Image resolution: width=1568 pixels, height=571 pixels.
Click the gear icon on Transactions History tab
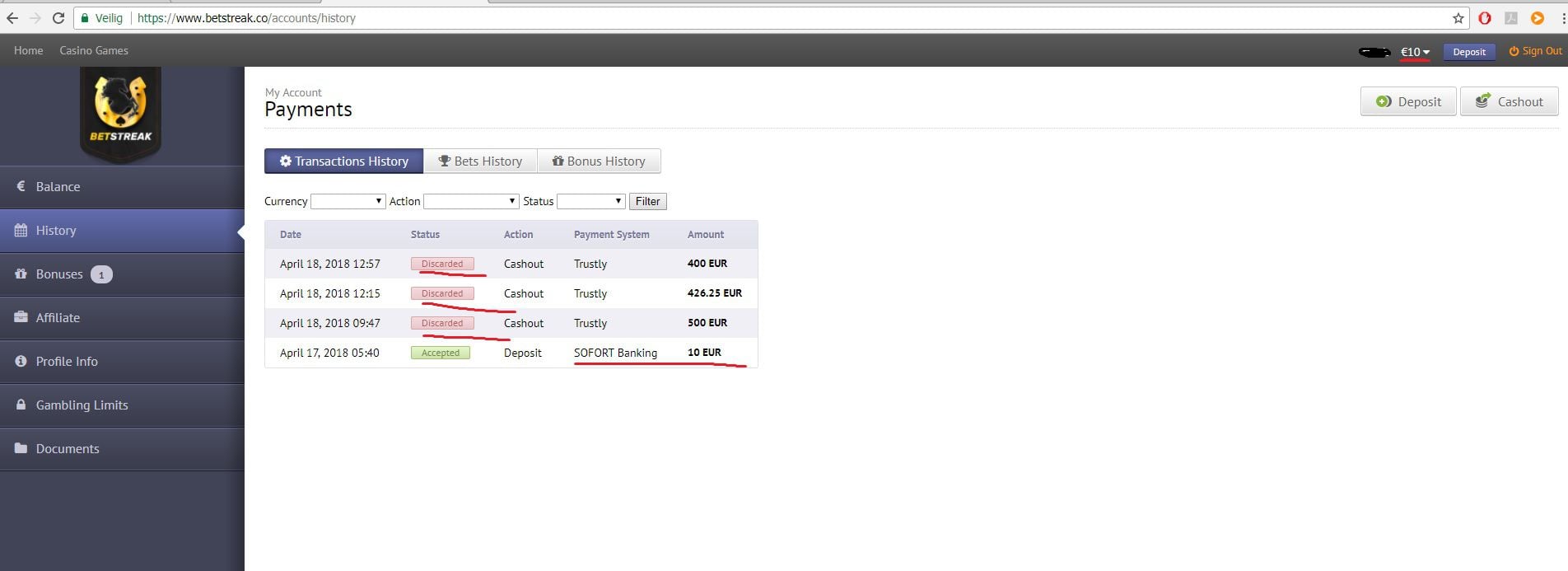pos(286,161)
